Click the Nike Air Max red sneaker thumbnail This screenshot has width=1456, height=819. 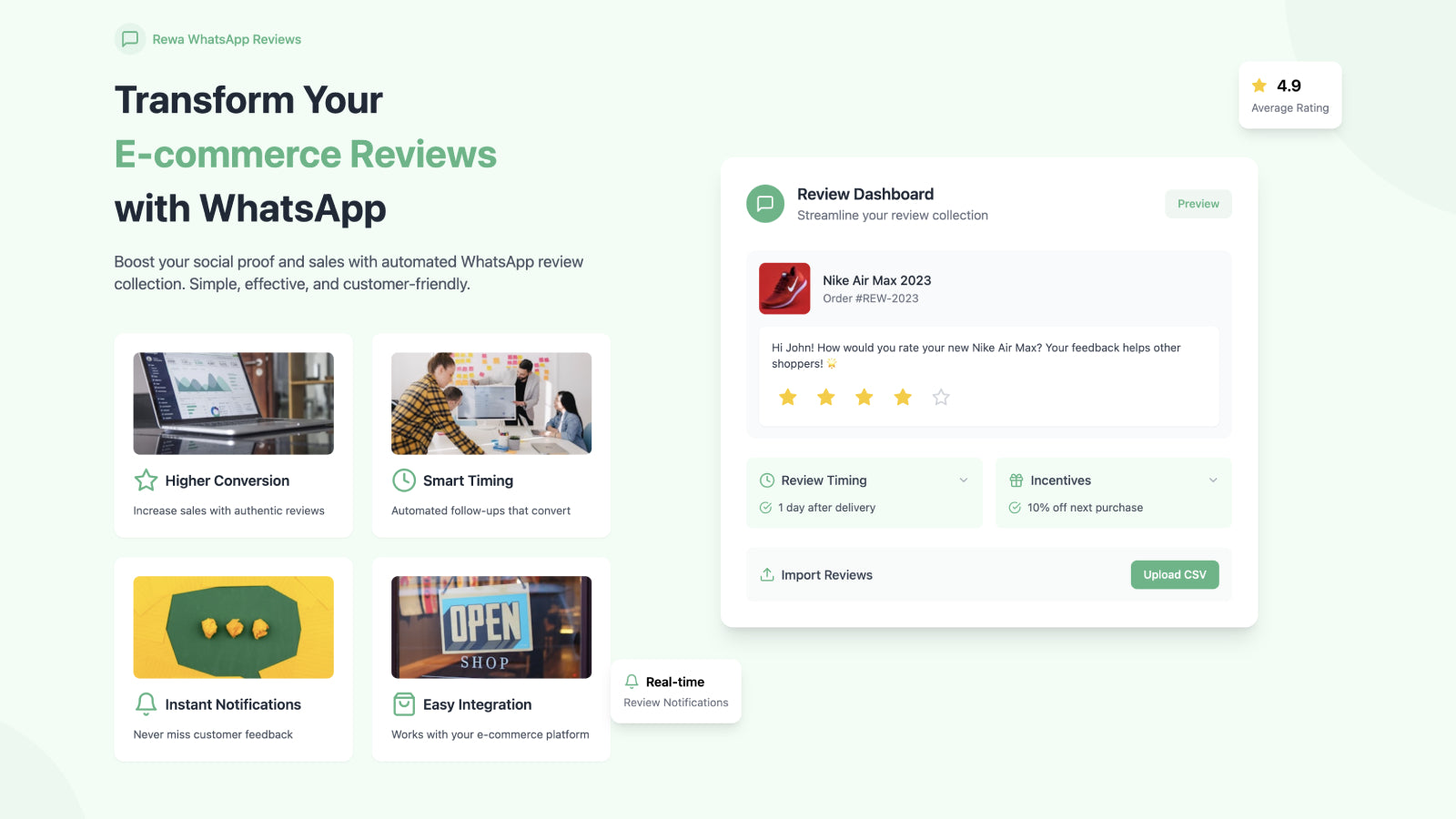point(784,288)
